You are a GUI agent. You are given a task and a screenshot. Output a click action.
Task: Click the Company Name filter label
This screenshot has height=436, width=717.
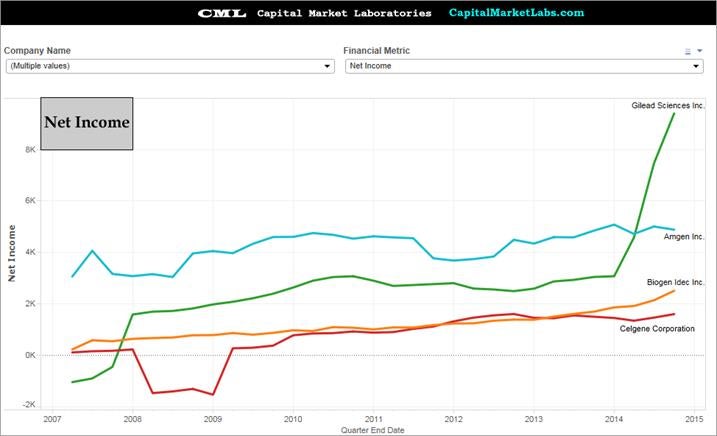tap(37, 51)
